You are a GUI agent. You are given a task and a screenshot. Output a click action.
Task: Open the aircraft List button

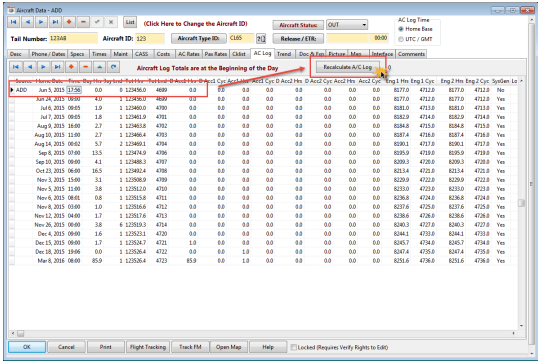[x=130, y=22]
